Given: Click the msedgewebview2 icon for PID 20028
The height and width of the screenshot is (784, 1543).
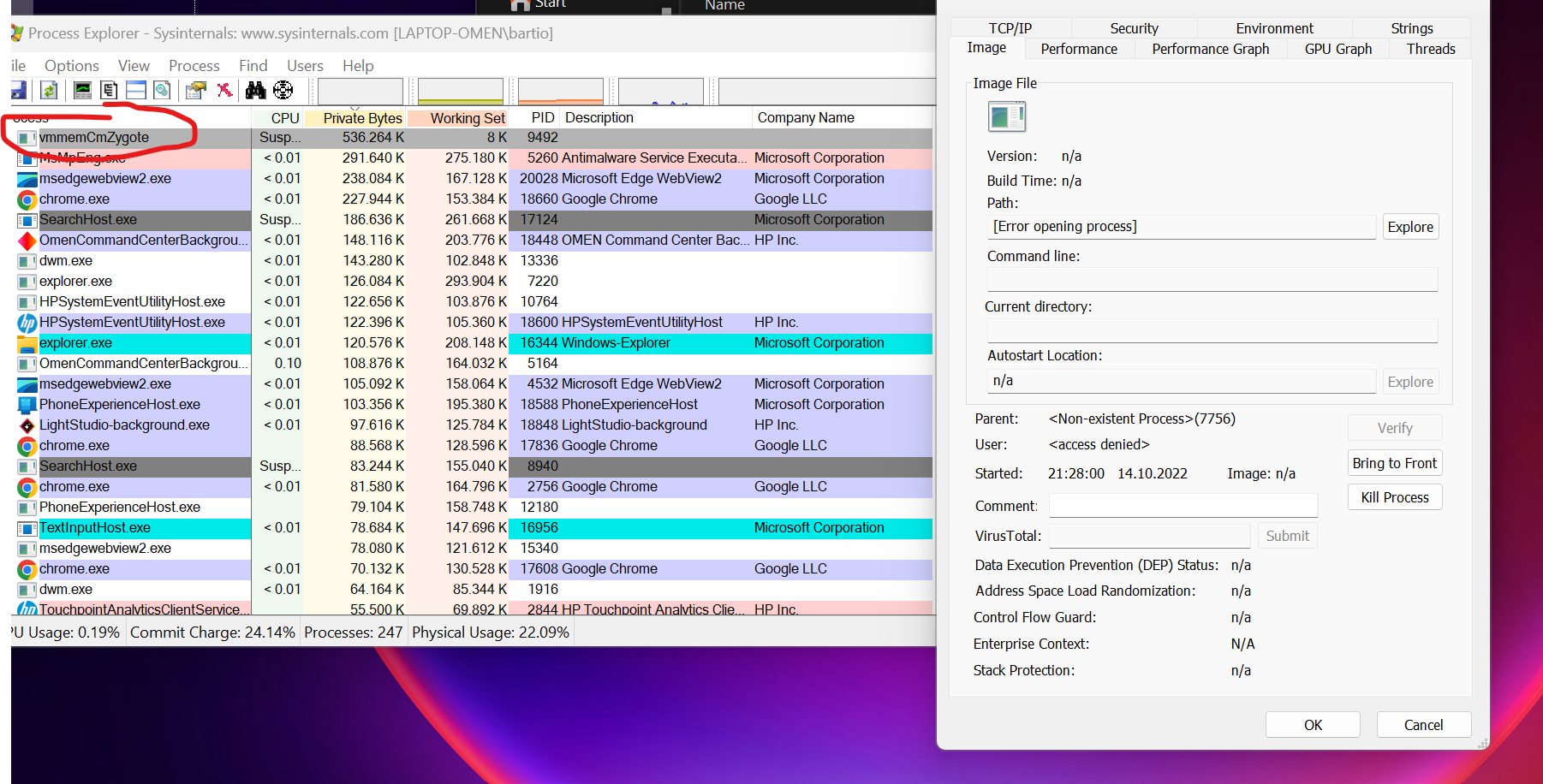Looking at the screenshot, I should 27,179.
